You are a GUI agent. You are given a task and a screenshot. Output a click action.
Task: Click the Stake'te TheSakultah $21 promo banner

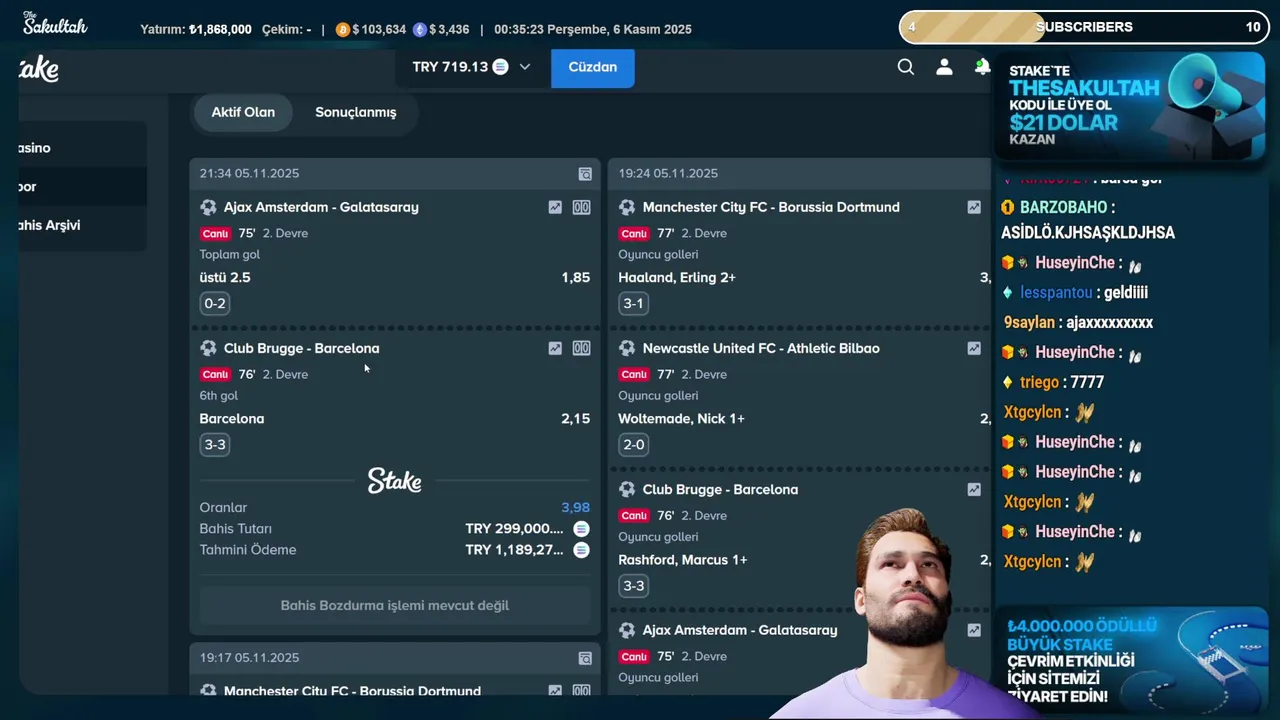point(1130,106)
